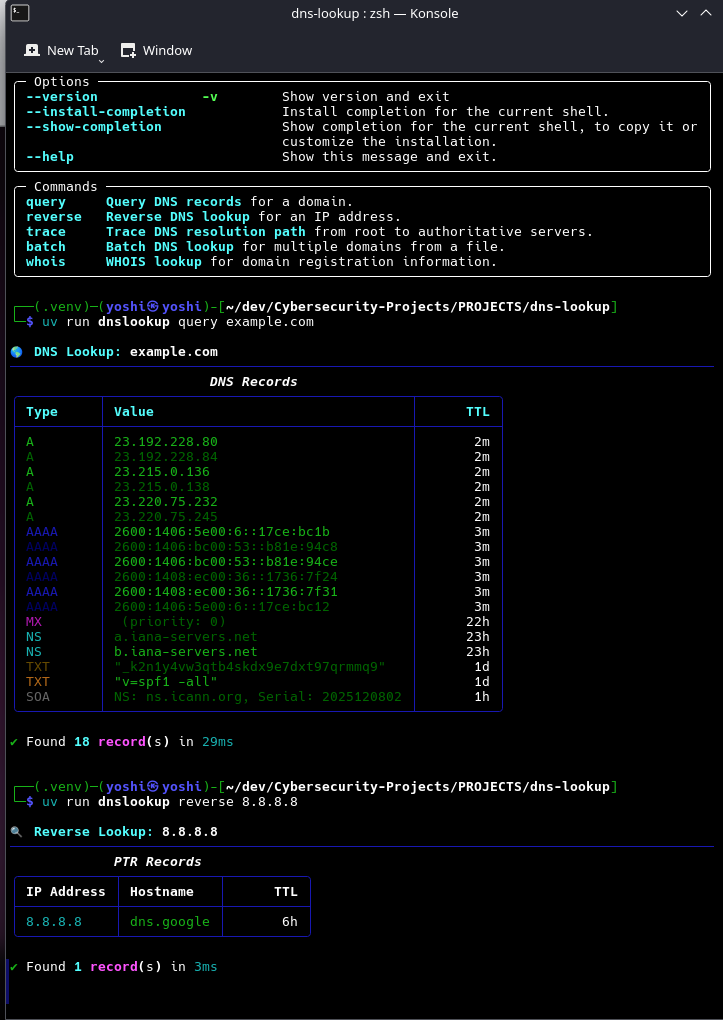Click the TTL header in DNS Records table
The height and width of the screenshot is (1020, 723).
point(478,412)
